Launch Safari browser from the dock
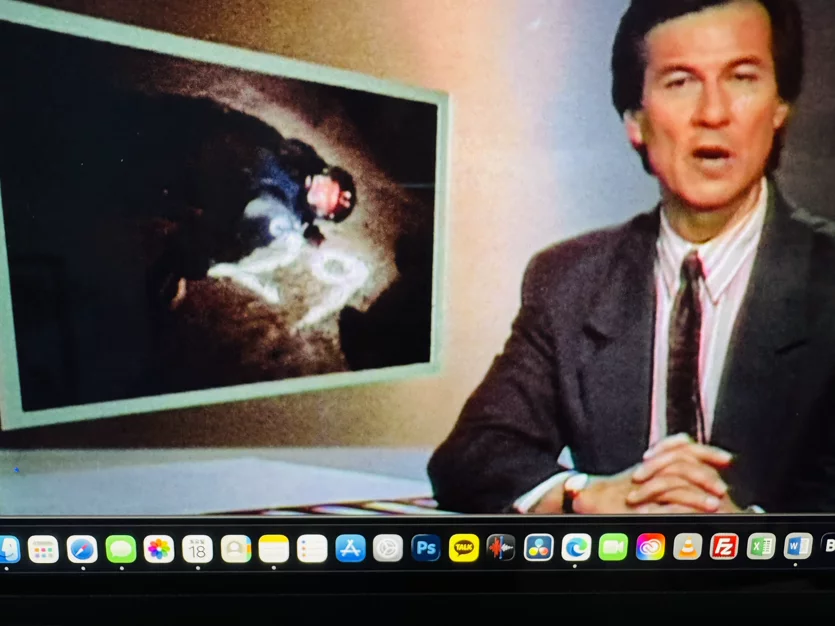The height and width of the screenshot is (626, 835). click(x=82, y=549)
